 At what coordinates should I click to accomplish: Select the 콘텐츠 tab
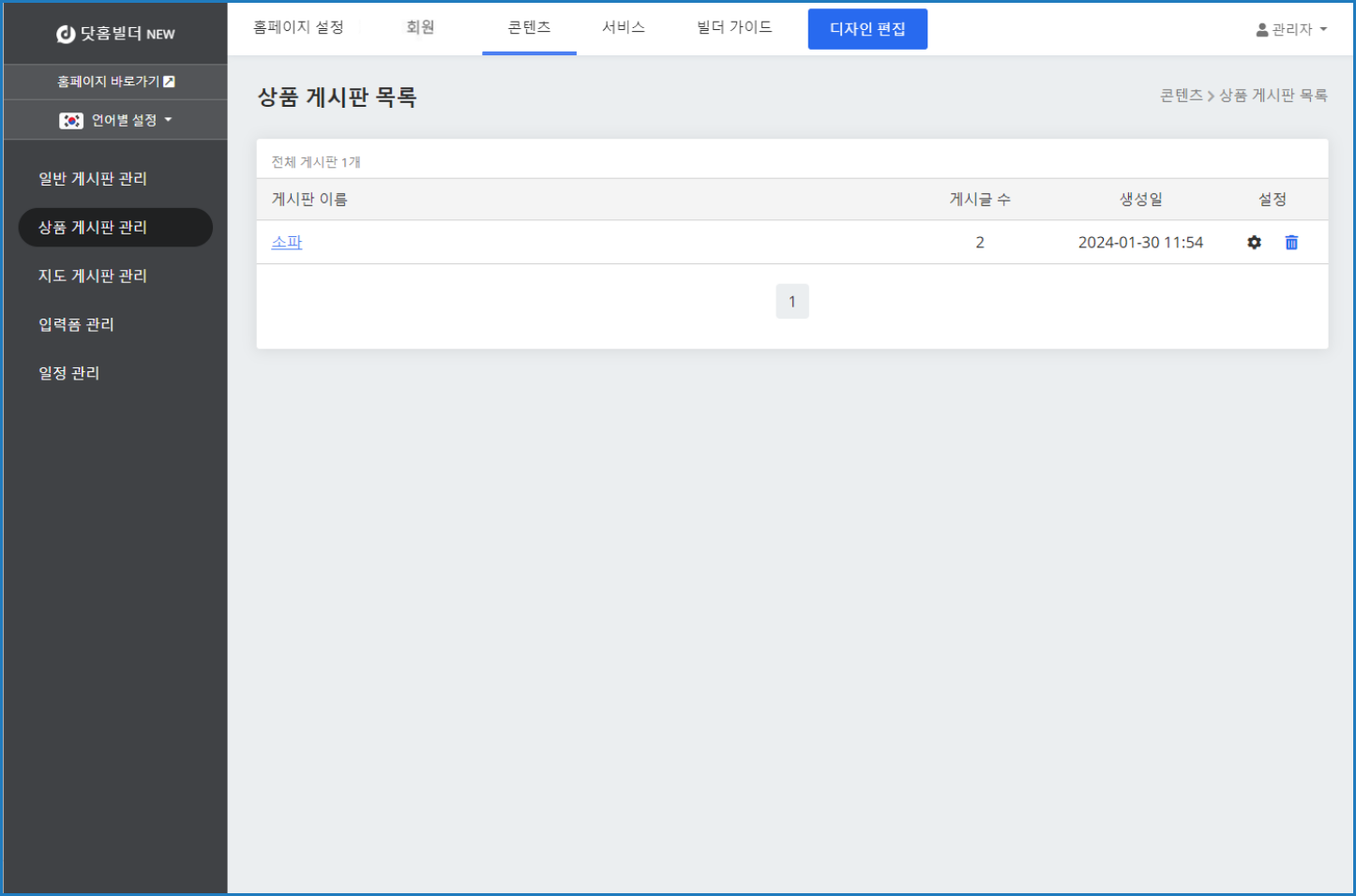point(529,28)
